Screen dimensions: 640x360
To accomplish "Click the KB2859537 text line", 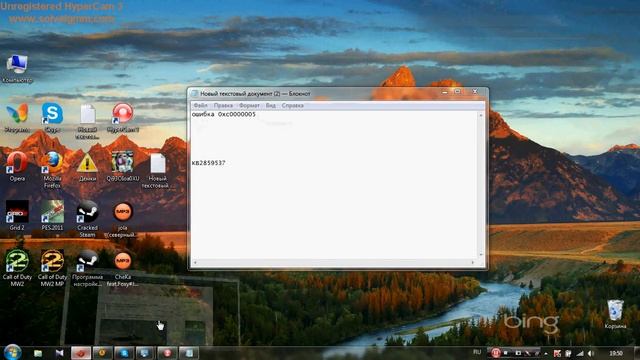I will (209, 163).
